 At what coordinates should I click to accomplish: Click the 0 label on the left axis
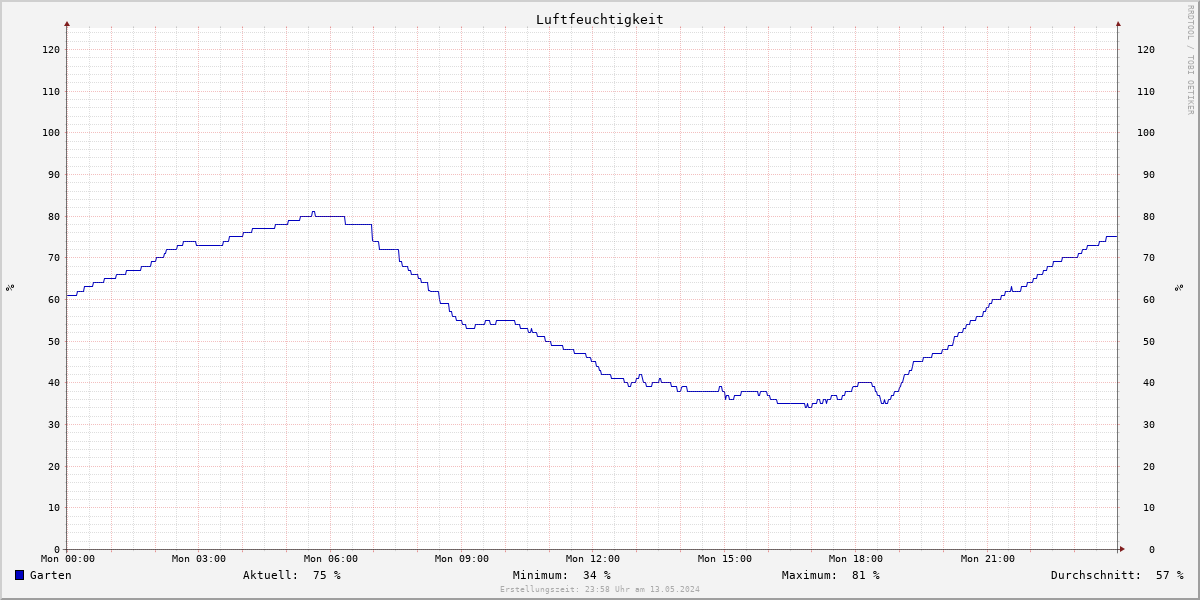pyautogui.click(x=56, y=549)
